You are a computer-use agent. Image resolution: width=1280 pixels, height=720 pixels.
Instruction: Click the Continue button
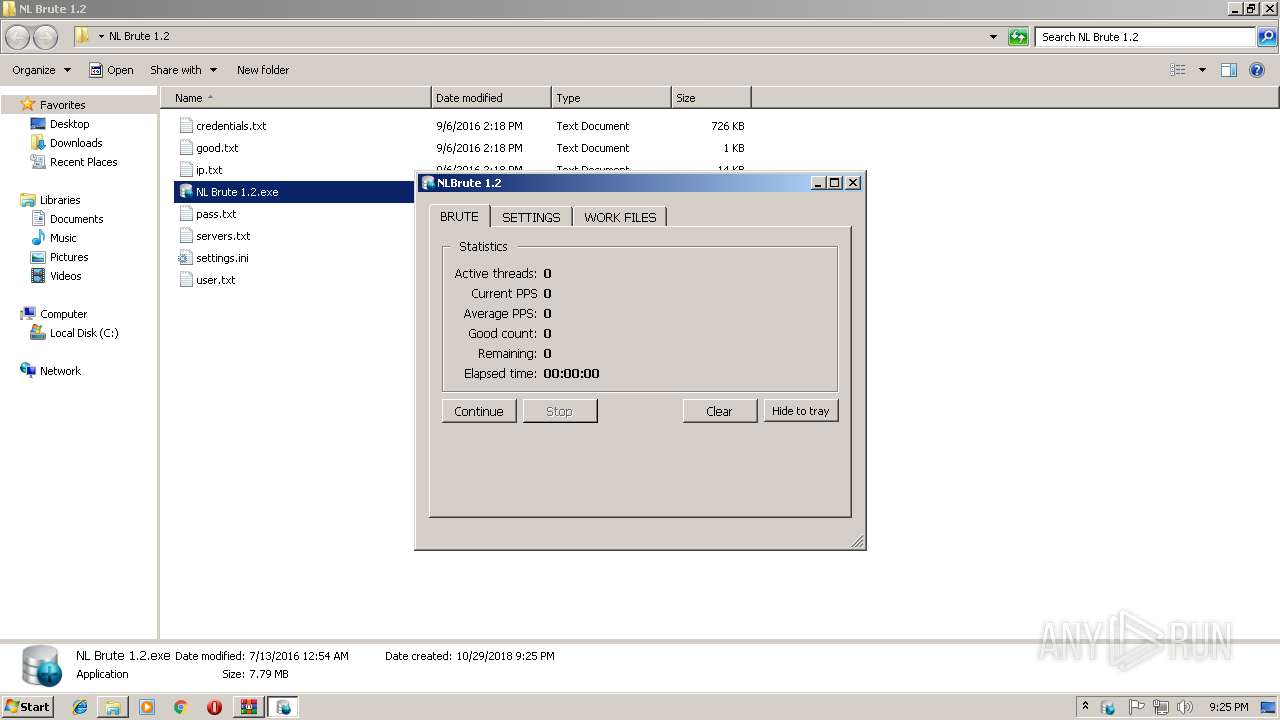[479, 411]
